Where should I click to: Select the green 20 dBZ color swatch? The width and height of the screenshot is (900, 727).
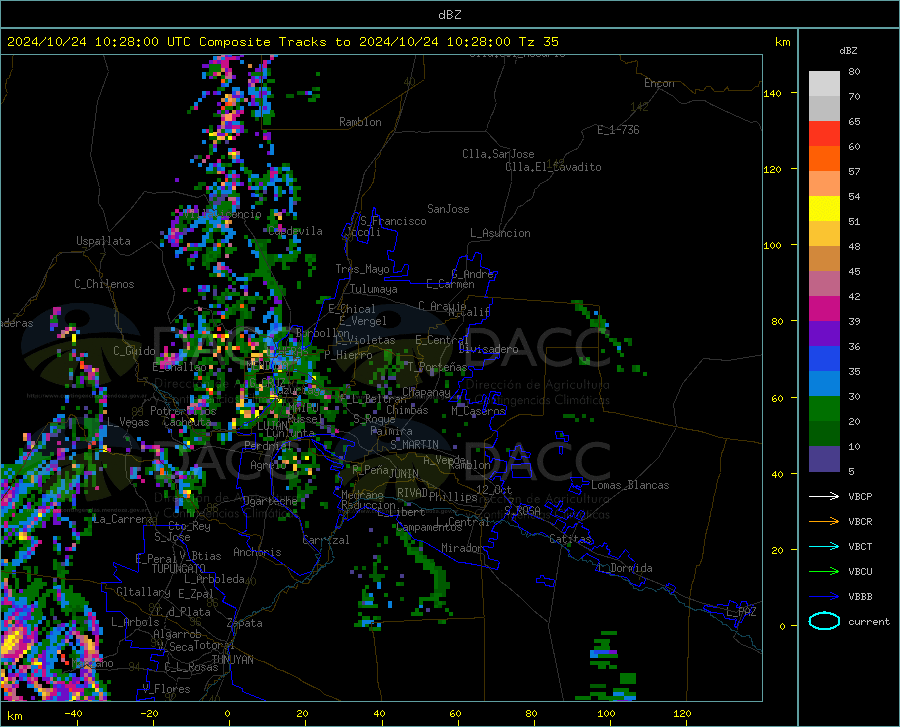(x=824, y=409)
